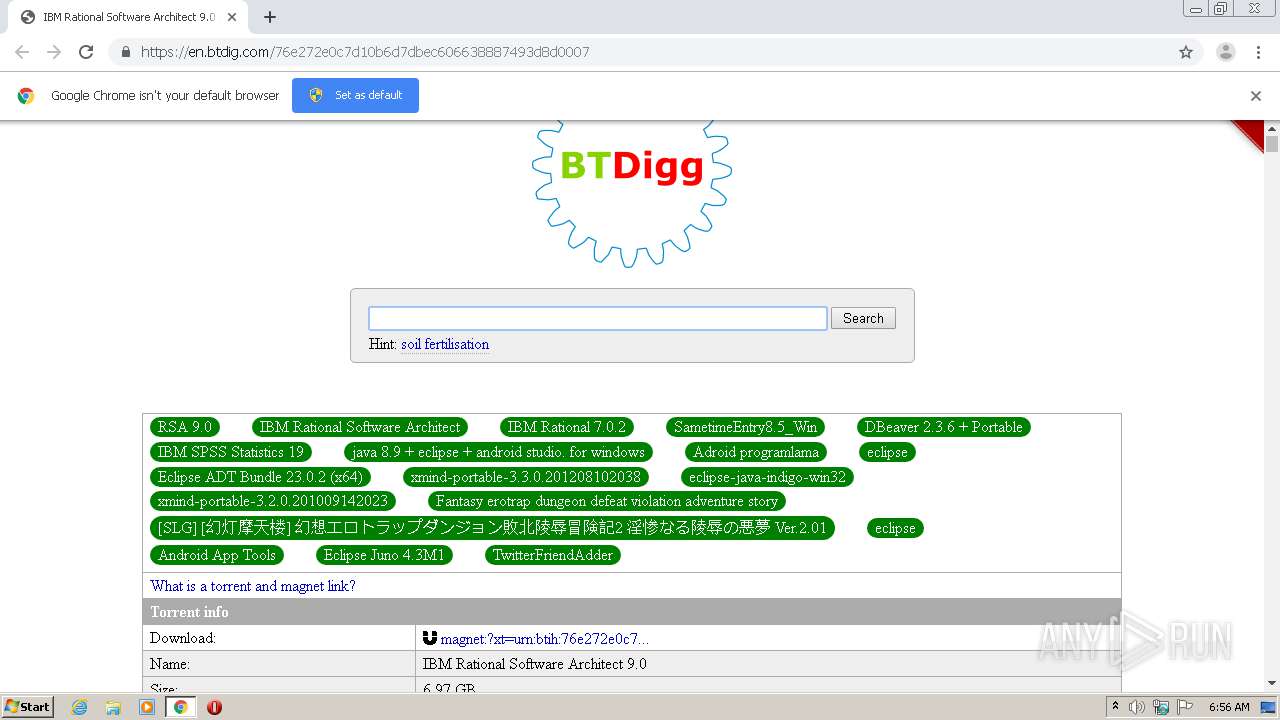Show hidden system tray icons

point(1115,707)
